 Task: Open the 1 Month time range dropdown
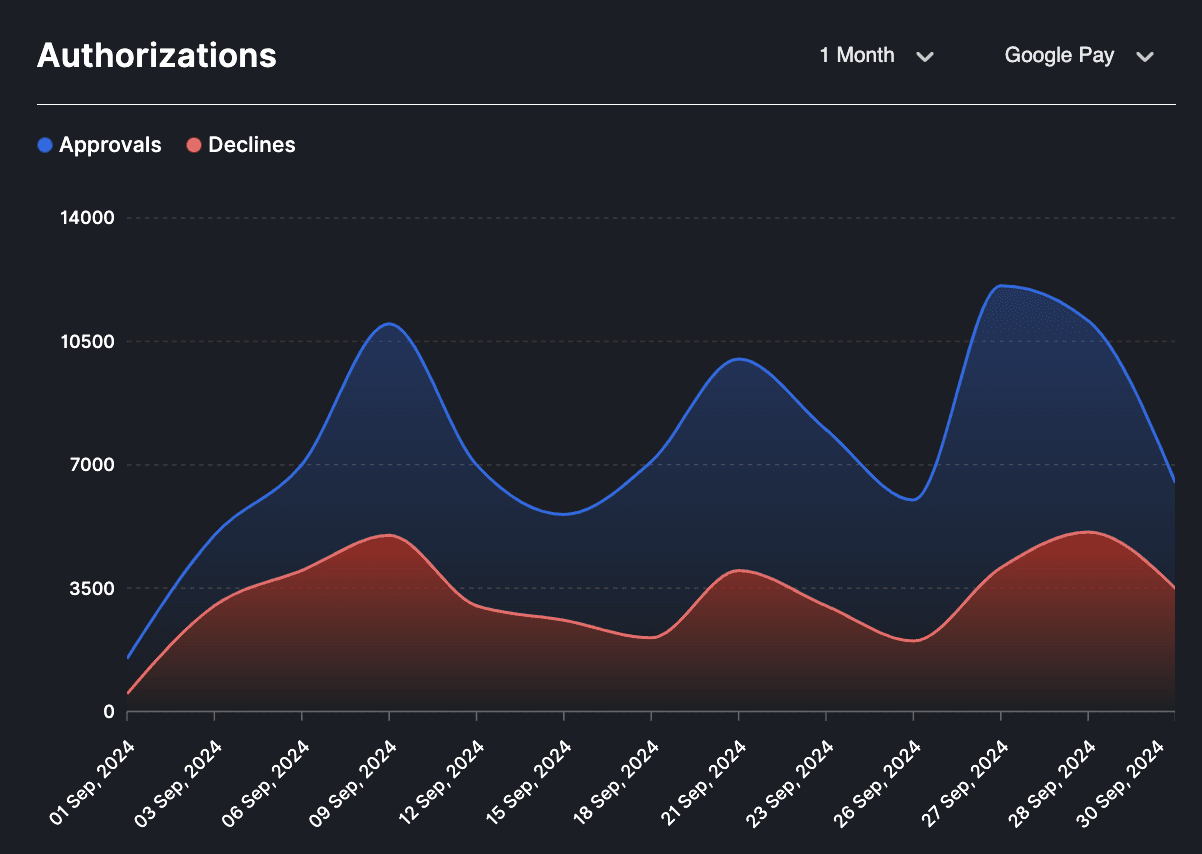point(876,55)
